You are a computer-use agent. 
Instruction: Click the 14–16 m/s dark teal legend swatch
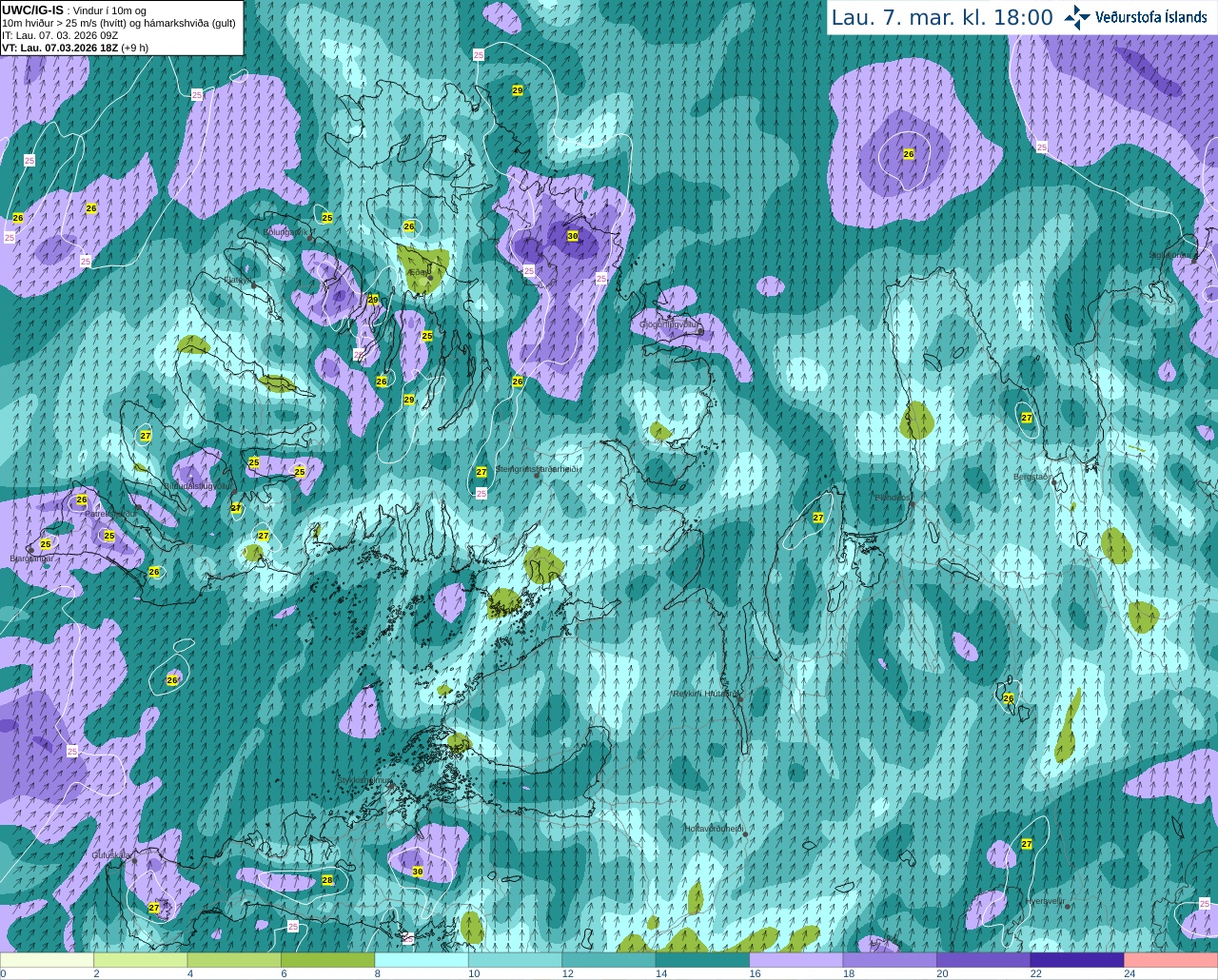[x=703, y=960]
